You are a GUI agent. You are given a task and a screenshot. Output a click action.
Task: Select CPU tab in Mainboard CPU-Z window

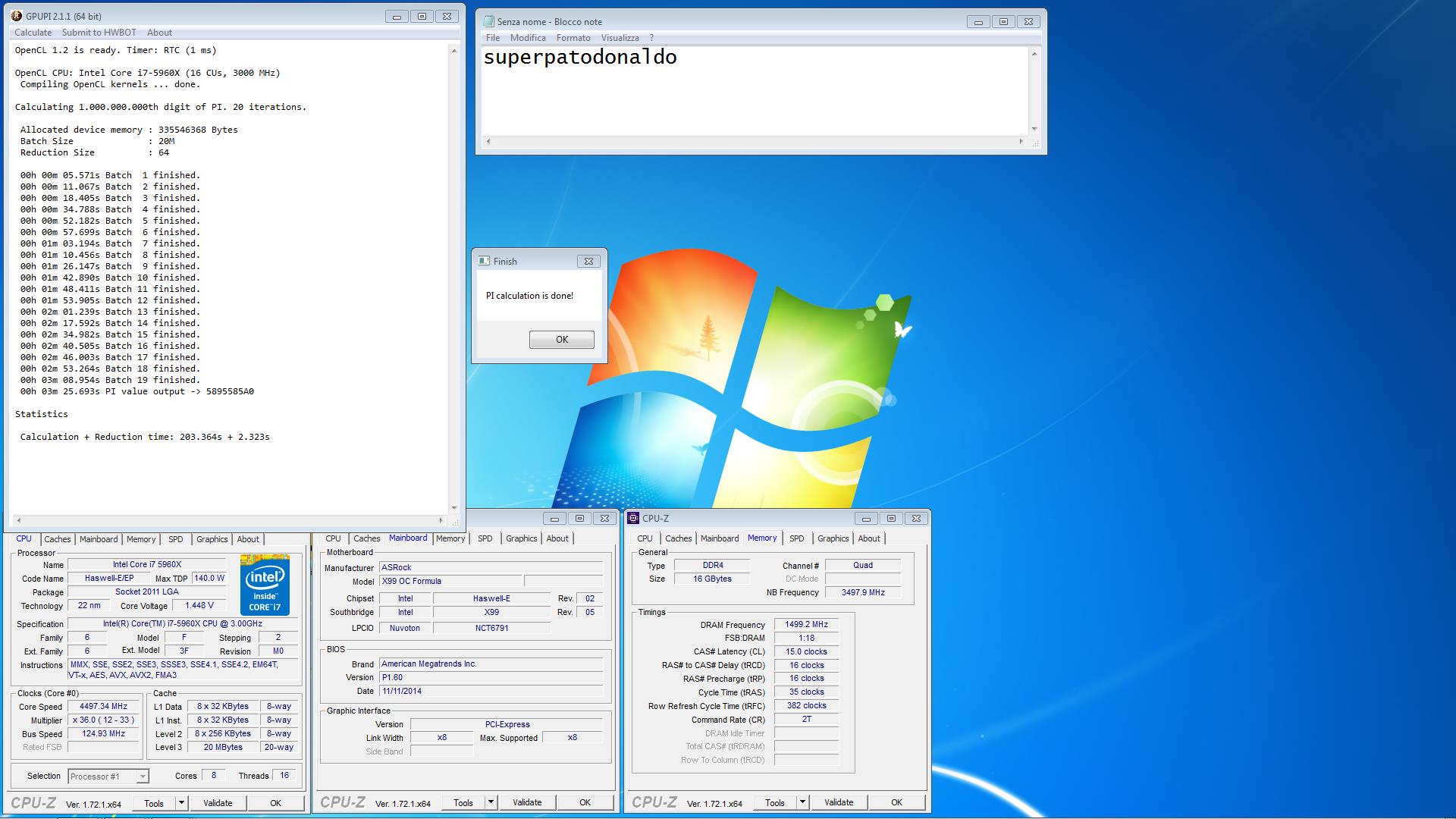point(333,538)
